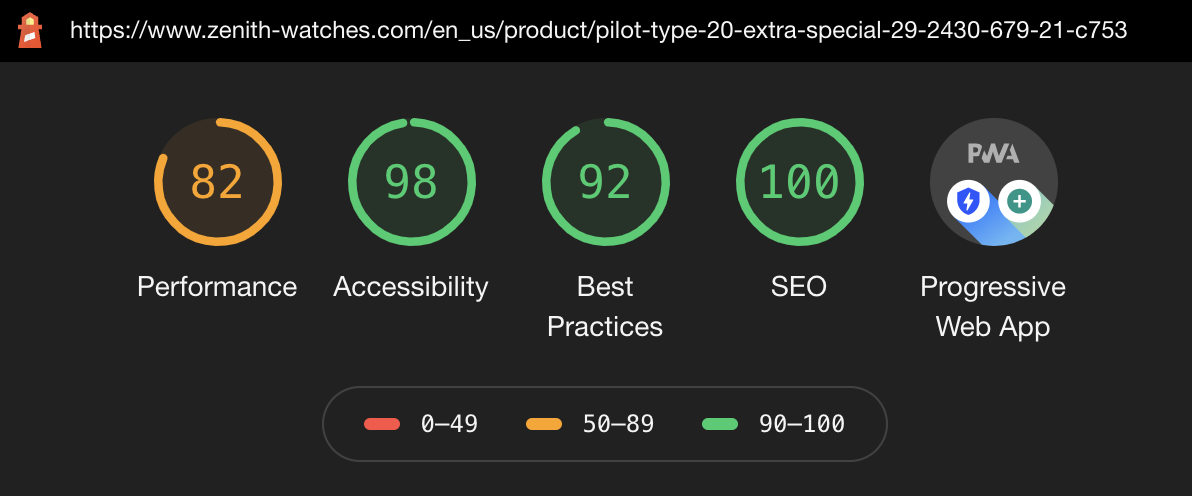Screen dimensions: 1192x496
Task: Jump to the SEO label
Action: [x=799, y=287]
